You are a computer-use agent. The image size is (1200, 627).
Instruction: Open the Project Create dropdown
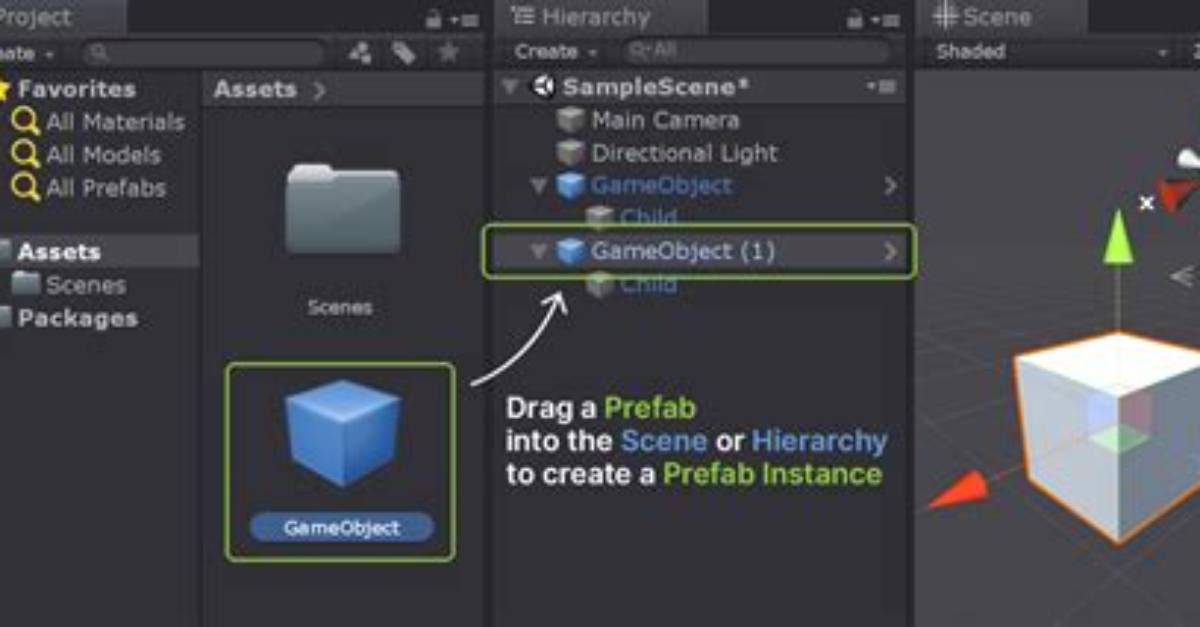tap(27, 52)
